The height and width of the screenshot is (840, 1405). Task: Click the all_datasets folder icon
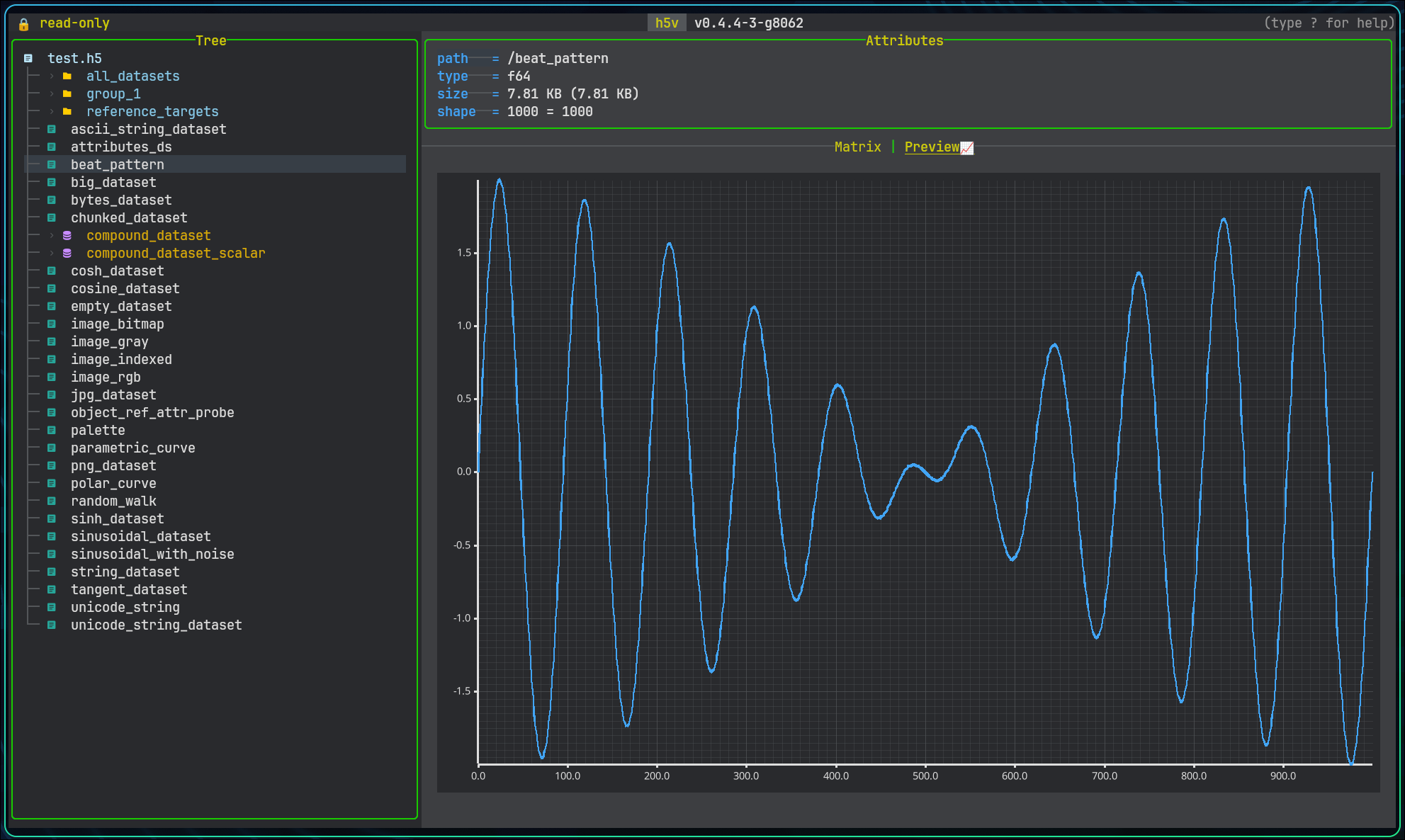click(x=67, y=76)
